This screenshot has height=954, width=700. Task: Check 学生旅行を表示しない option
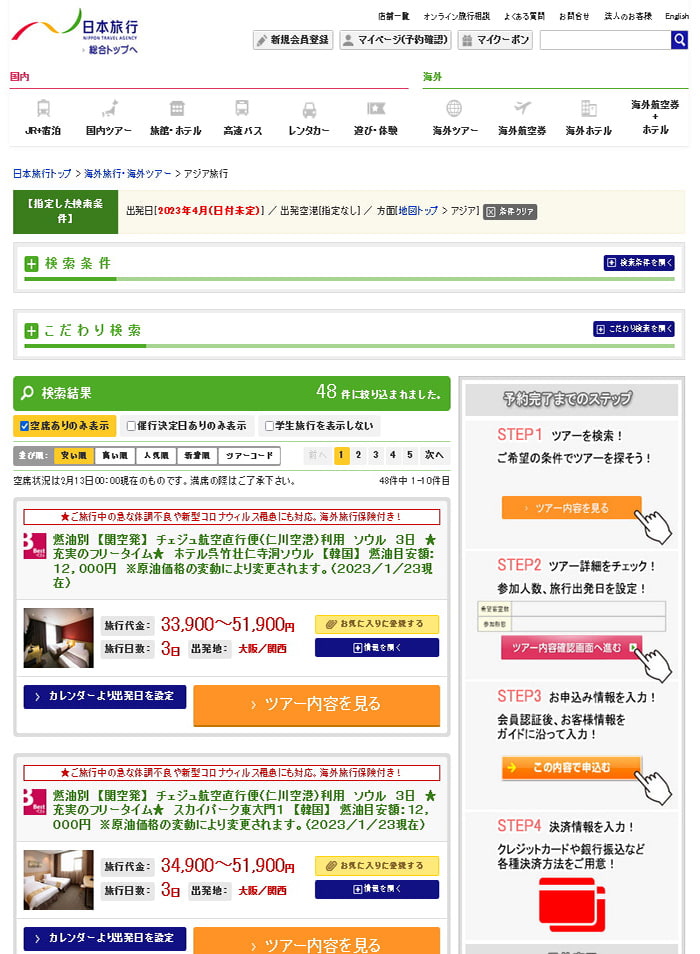pos(269,426)
